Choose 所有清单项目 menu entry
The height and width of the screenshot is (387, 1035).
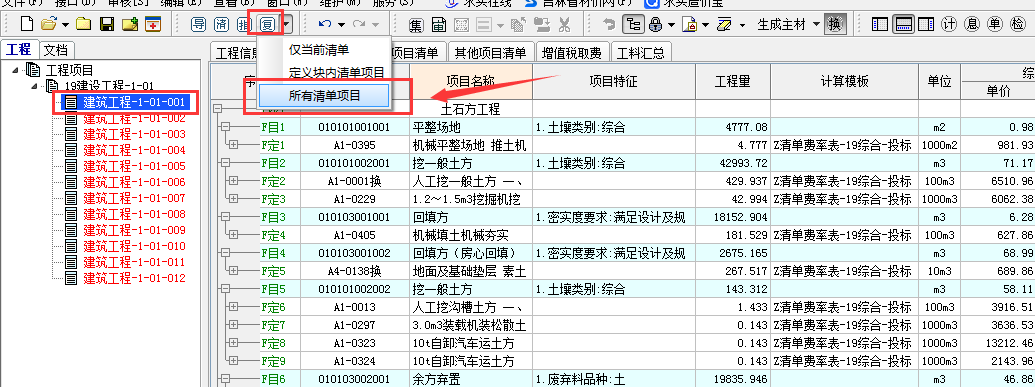point(323,96)
